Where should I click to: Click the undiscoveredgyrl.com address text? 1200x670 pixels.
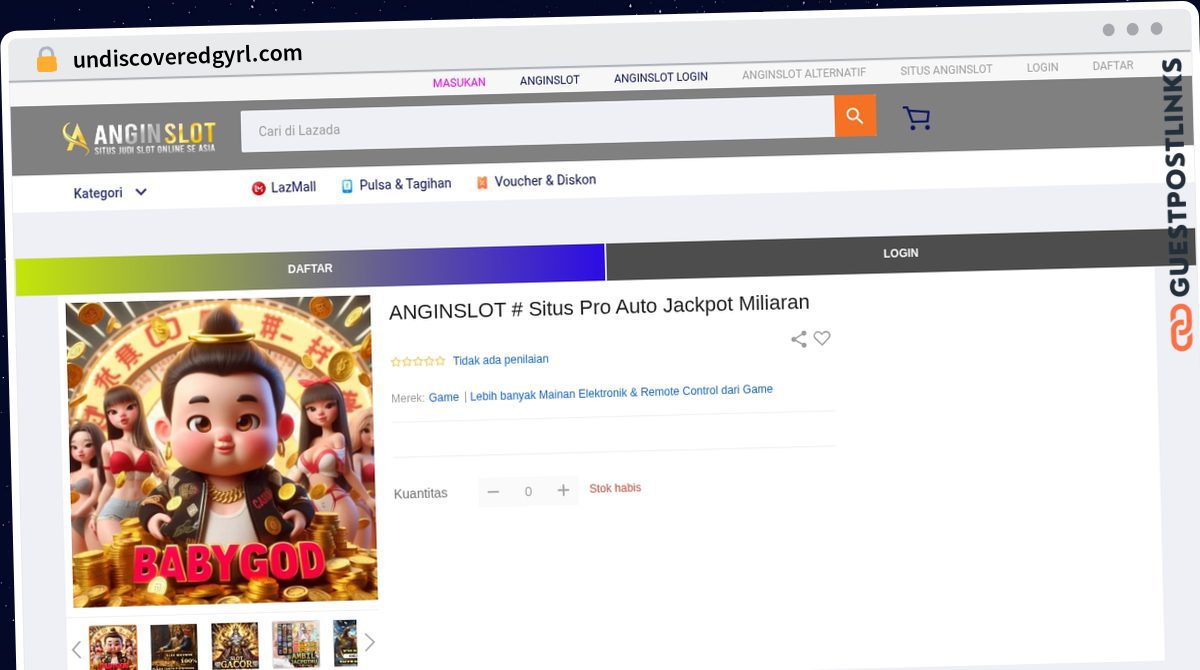click(187, 56)
